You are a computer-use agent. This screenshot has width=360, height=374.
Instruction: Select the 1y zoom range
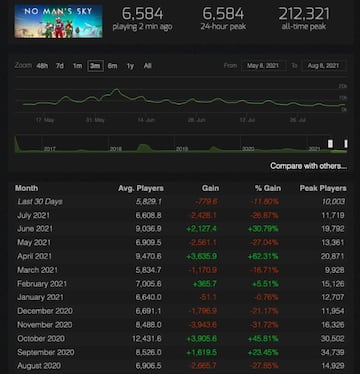pos(130,66)
